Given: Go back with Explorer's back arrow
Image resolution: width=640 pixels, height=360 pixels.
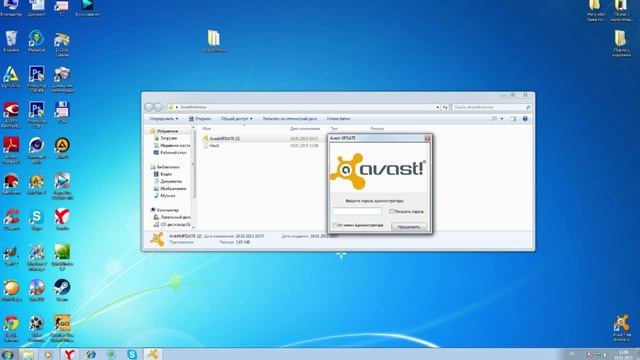Looking at the screenshot, I should pos(149,107).
